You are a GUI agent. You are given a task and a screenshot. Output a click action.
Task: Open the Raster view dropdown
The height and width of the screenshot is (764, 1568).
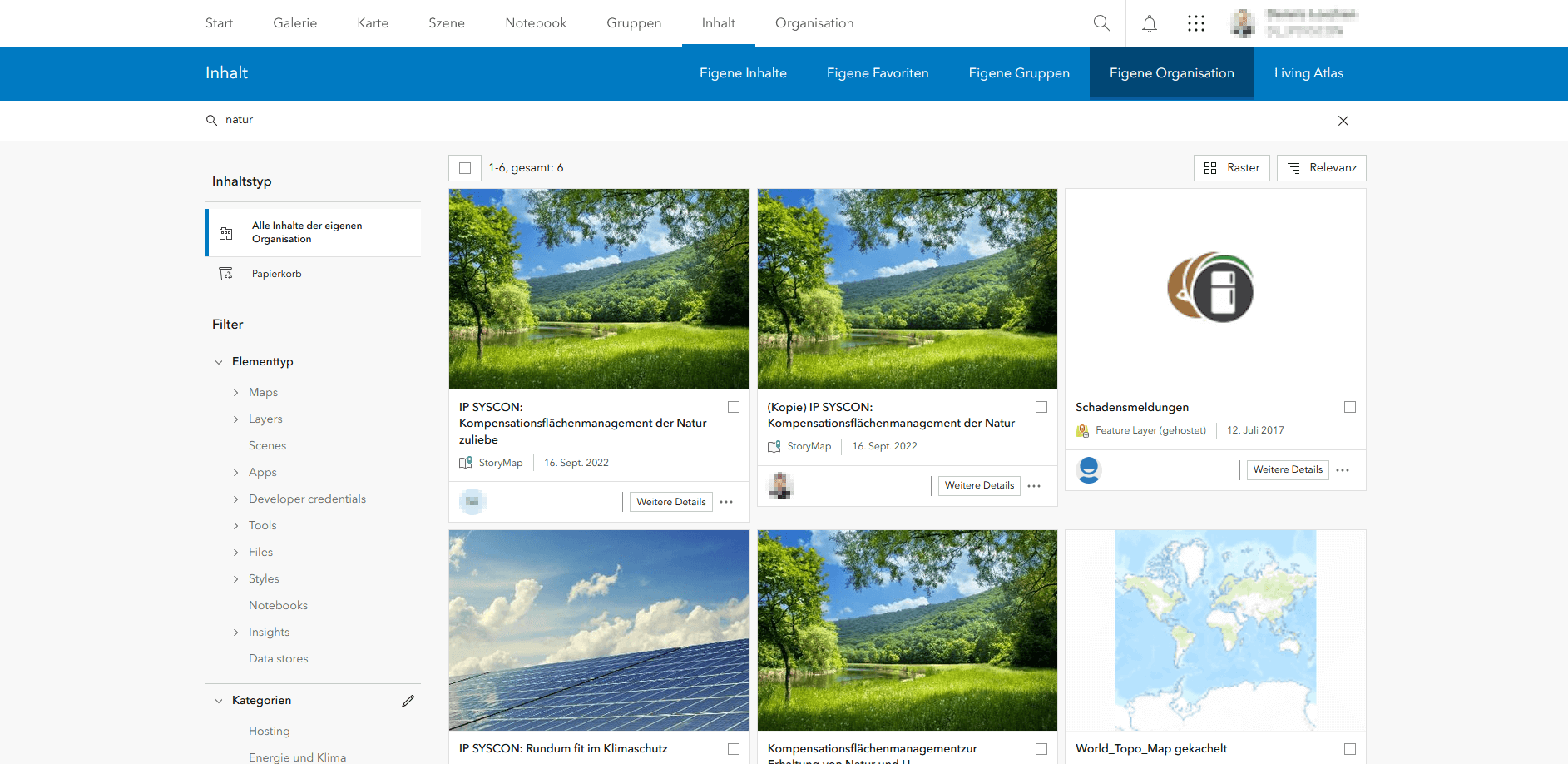tap(1232, 168)
